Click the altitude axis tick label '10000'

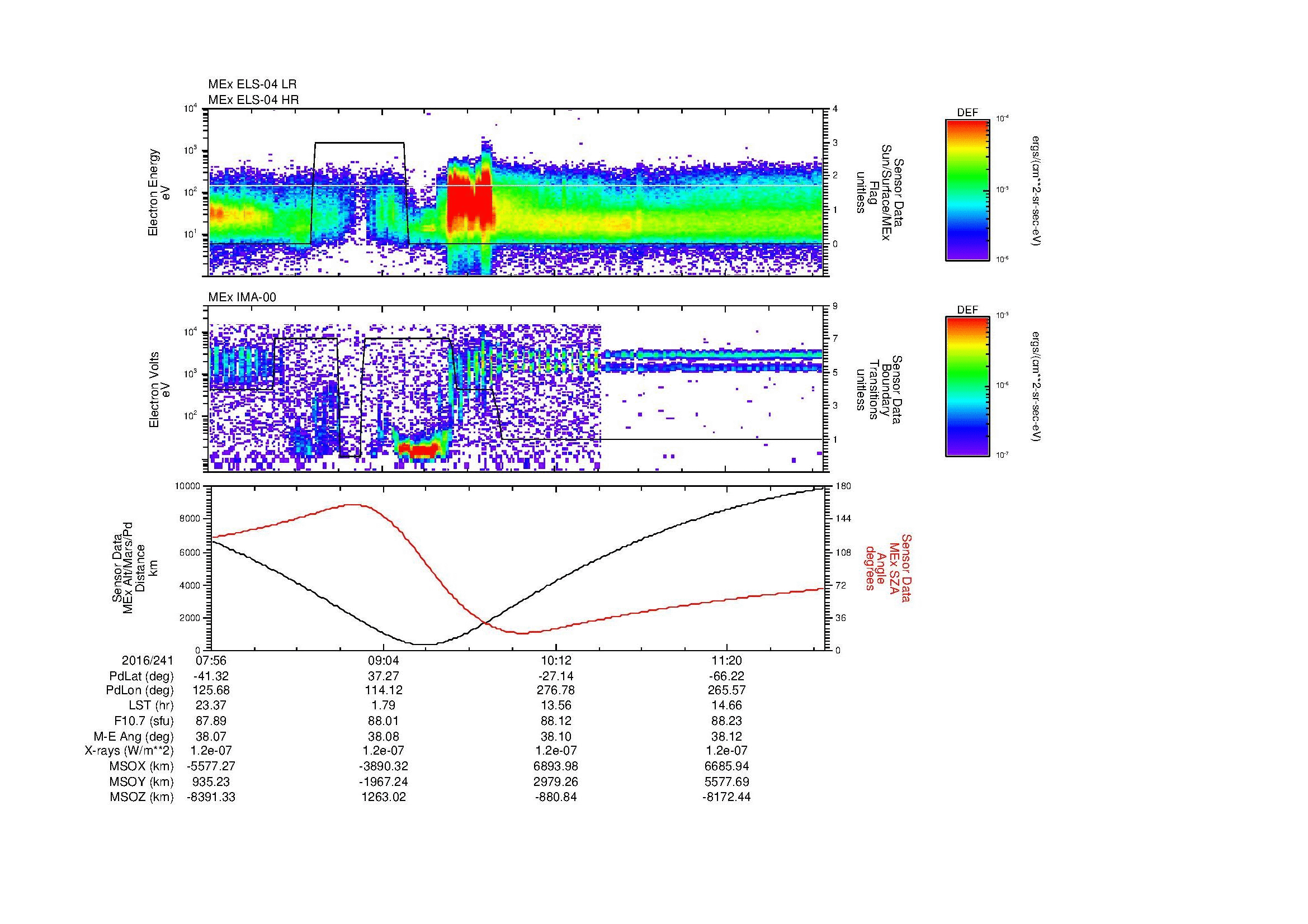[x=188, y=486]
